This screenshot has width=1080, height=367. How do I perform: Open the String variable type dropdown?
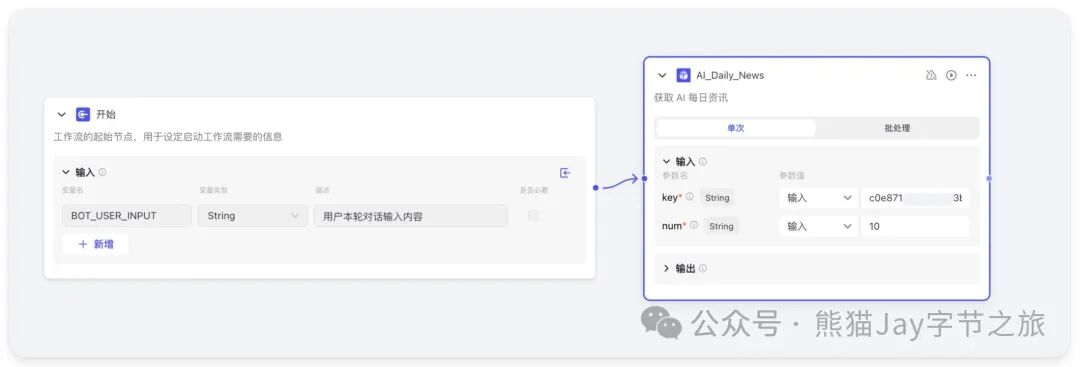point(253,216)
